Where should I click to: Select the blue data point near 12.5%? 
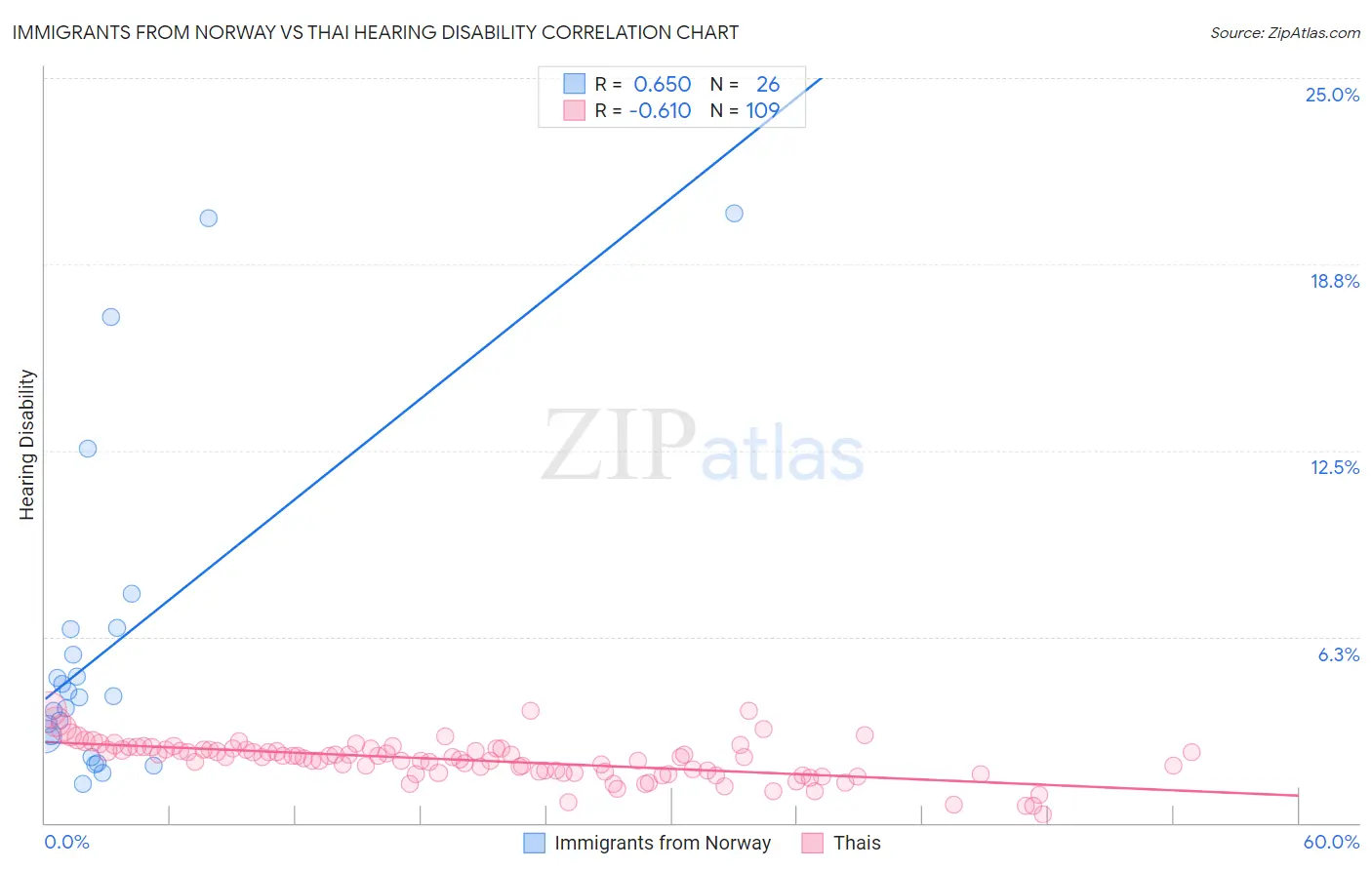point(88,449)
